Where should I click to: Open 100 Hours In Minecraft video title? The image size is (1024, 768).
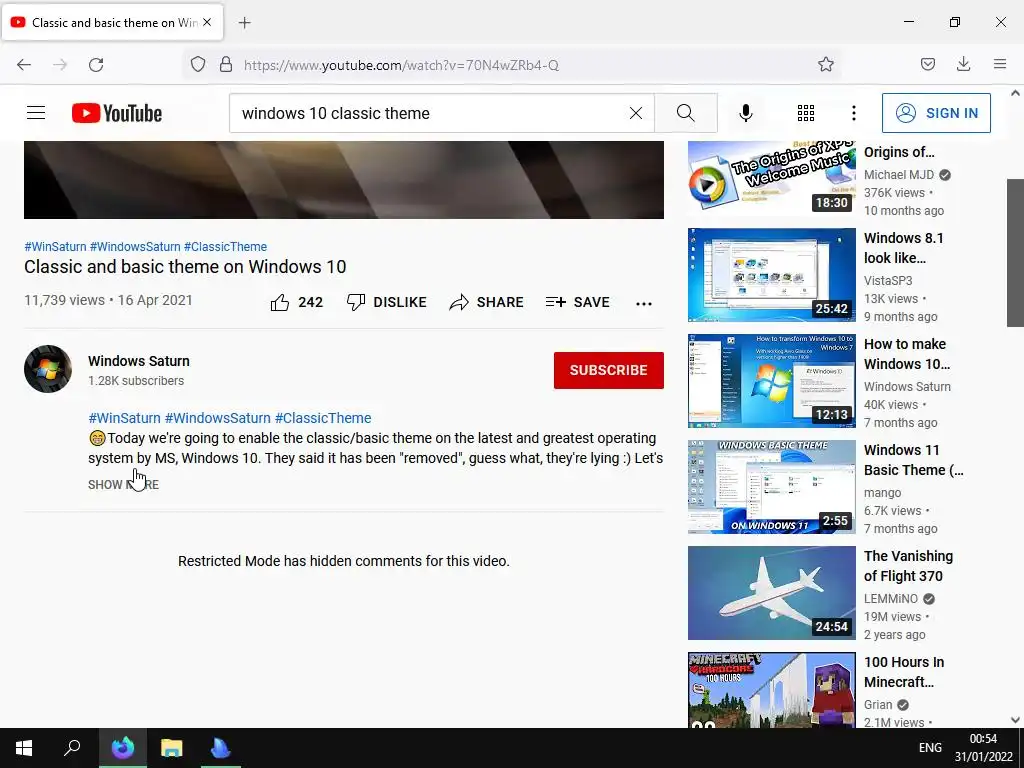[x=904, y=672]
